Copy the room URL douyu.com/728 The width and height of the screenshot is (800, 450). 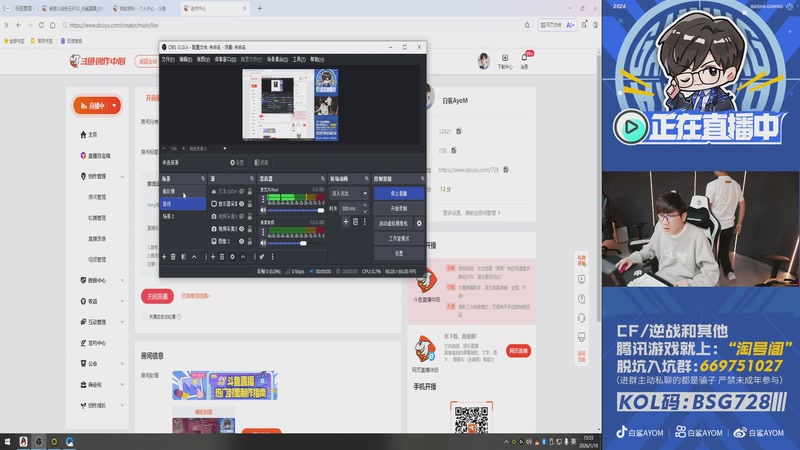click(506, 169)
